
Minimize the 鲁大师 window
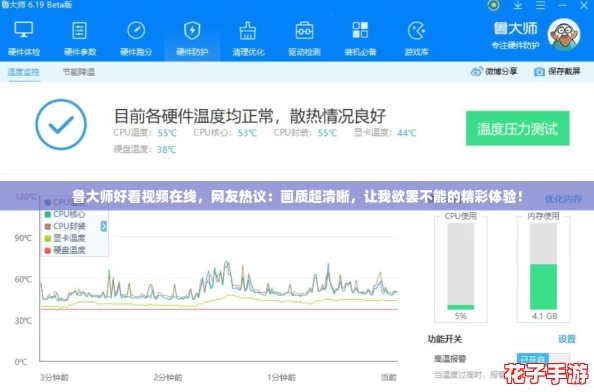pos(563,5)
